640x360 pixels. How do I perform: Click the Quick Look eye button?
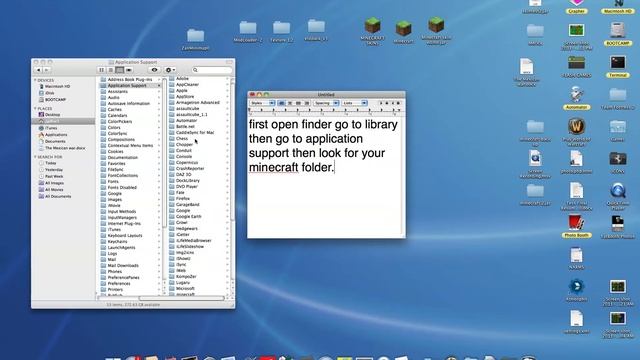click(154, 70)
